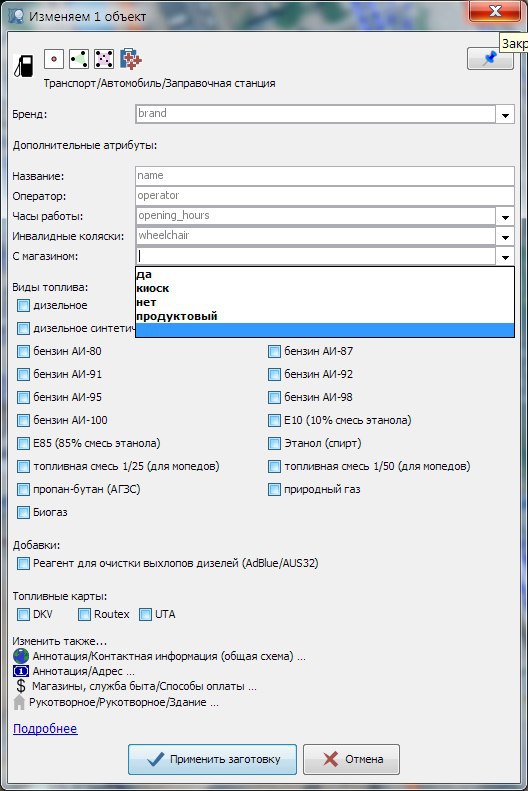Pin the dialog with the pushpin button
The height and width of the screenshot is (791, 528).
point(490,59)
